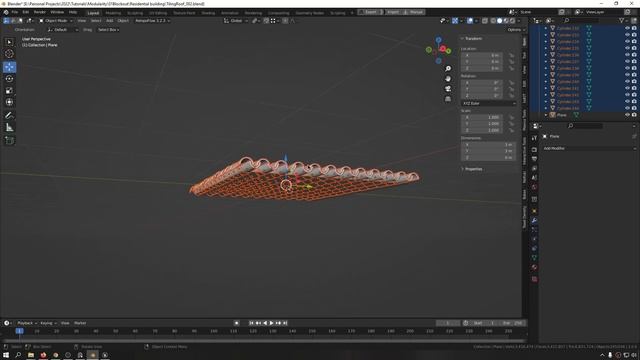Image resolution: width=640 pixels, height=360 pixels.
Task: Disable rendering for Plane camera icon
Action: (x=634, y=115)
